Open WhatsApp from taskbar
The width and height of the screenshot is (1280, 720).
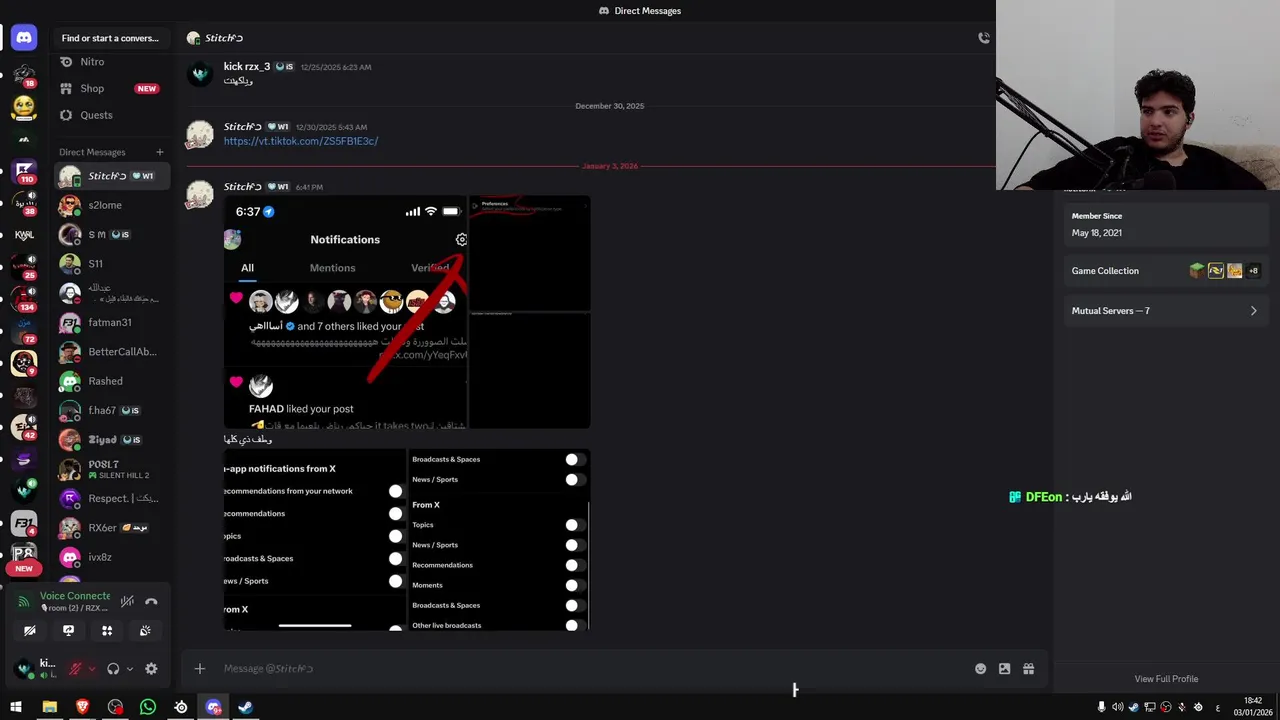[x=148, y=707]
